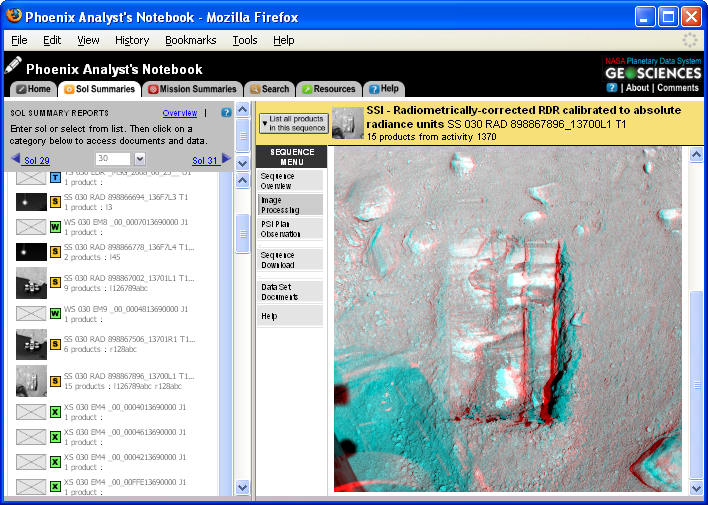Go to next sol using right arrow
The height and width of the screenshot is (505, 708).
[226, 160]
